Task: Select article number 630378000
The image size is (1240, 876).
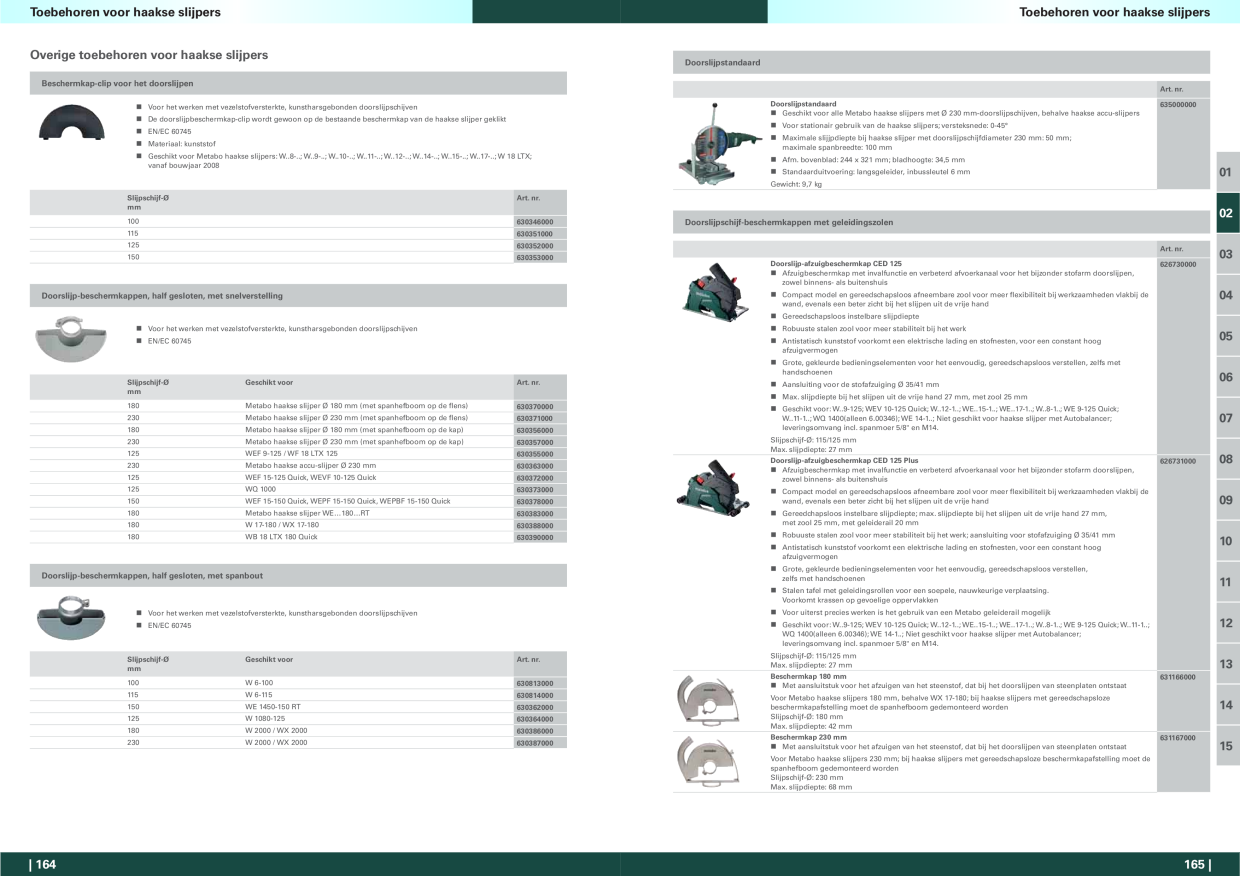Action: point(534,501)
